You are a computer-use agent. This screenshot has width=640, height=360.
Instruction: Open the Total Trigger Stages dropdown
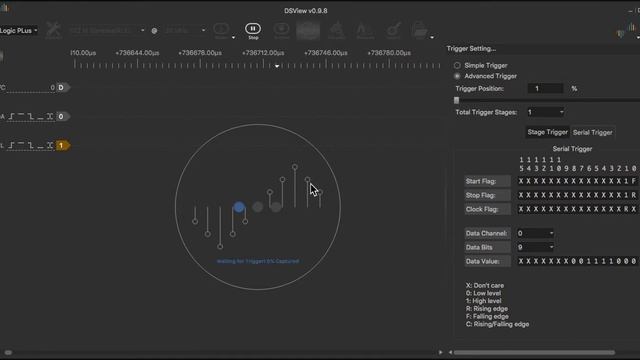(x=545, y=112)
